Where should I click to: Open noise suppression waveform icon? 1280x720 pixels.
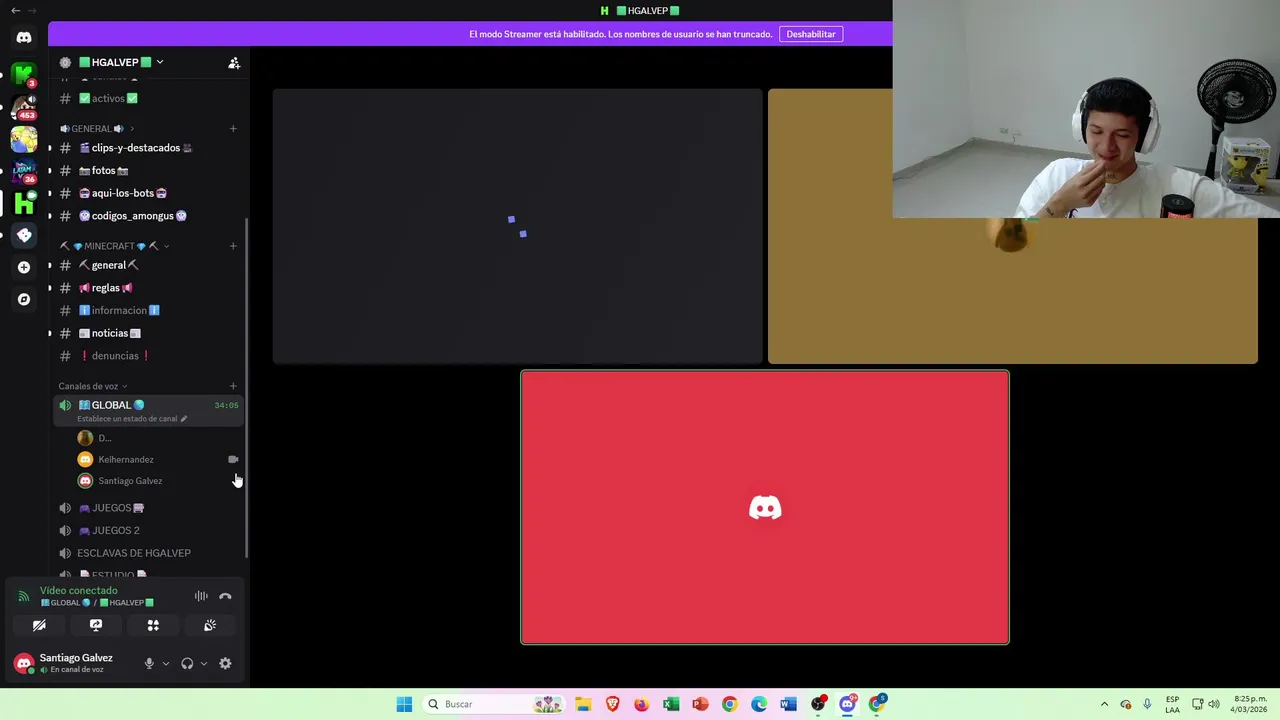[201, 596]
